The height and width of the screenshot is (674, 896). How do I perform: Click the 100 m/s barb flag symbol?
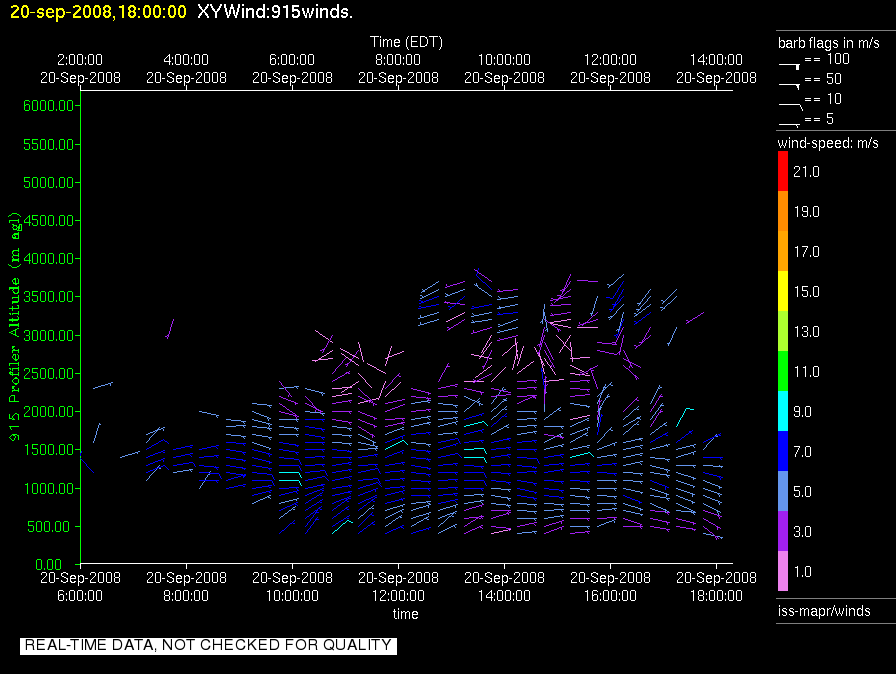[789, 66]
